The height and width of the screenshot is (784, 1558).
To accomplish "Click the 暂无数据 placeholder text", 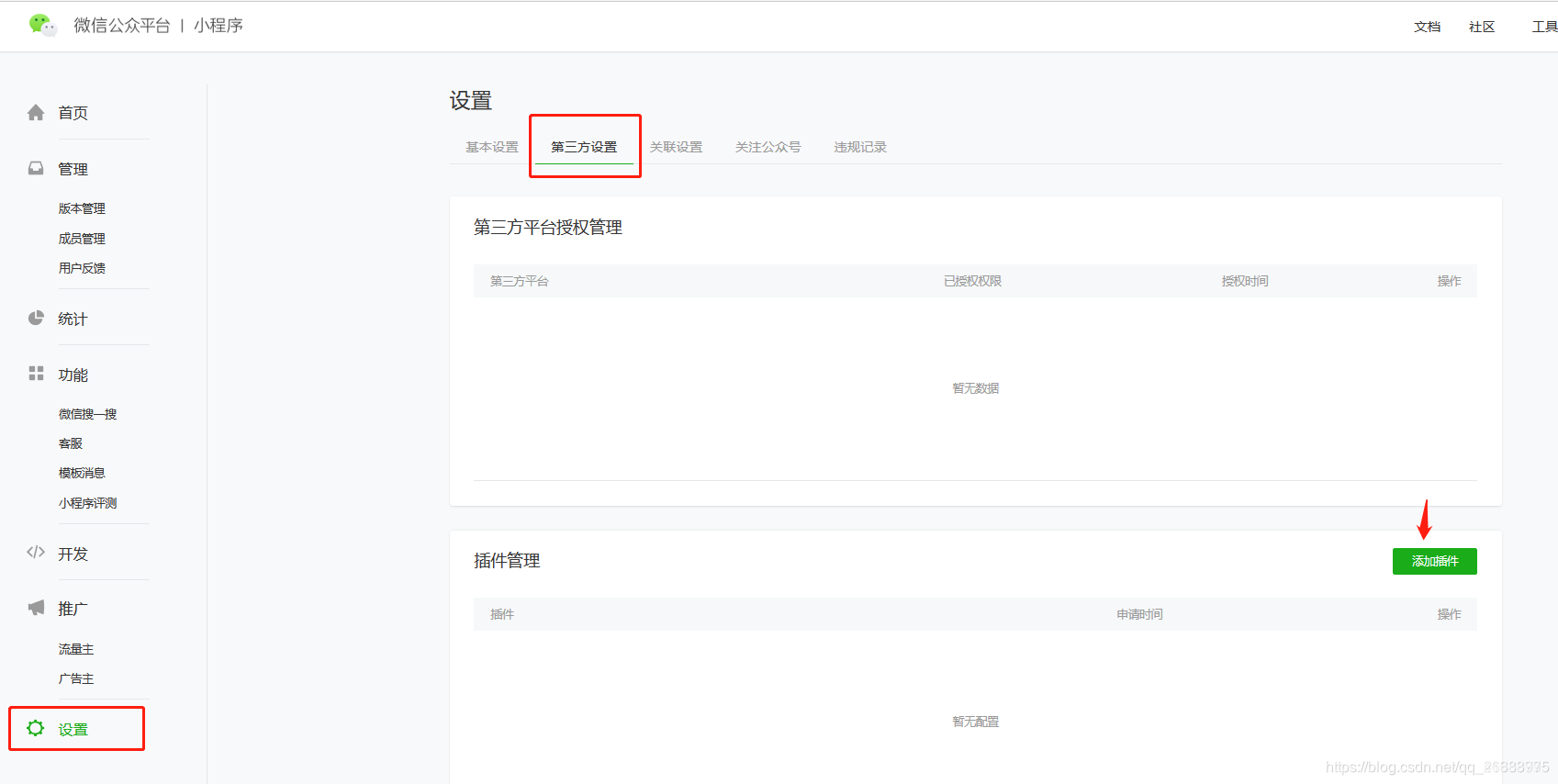I will [x=975, y=388].
